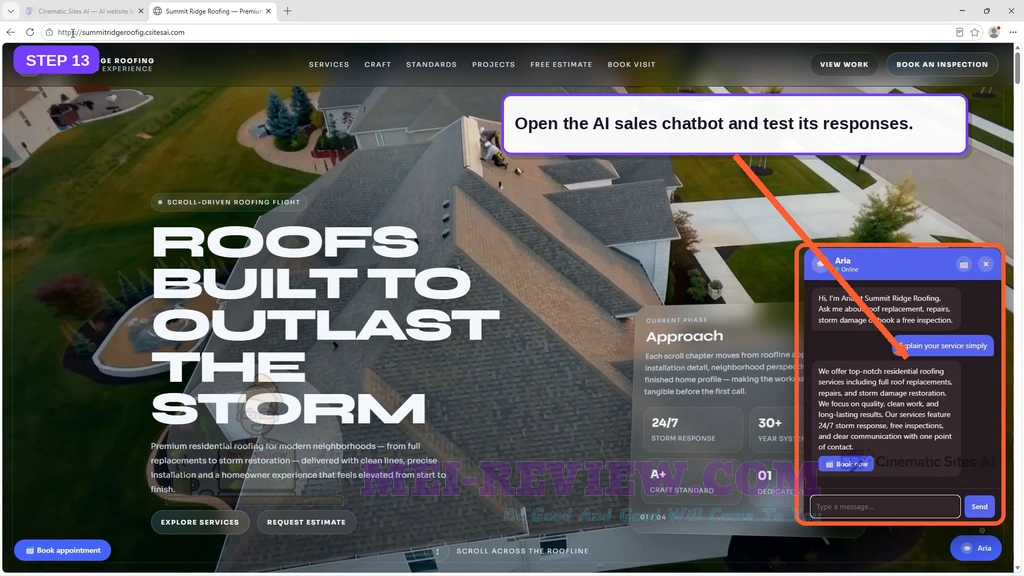Click the Book now button in chat
Screen dimensions: 1024x576
tap(846, 464)
